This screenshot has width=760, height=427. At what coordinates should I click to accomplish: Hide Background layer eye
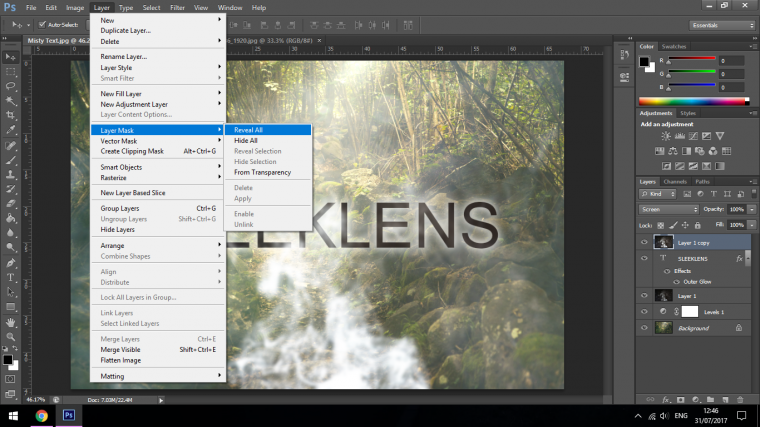[x=644, y=328]
